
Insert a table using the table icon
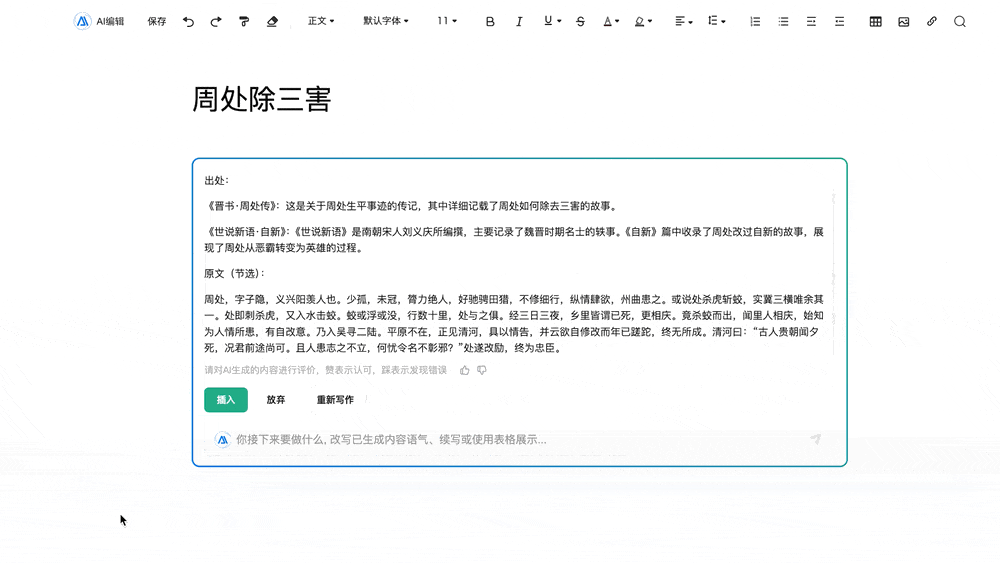point(876,21)
